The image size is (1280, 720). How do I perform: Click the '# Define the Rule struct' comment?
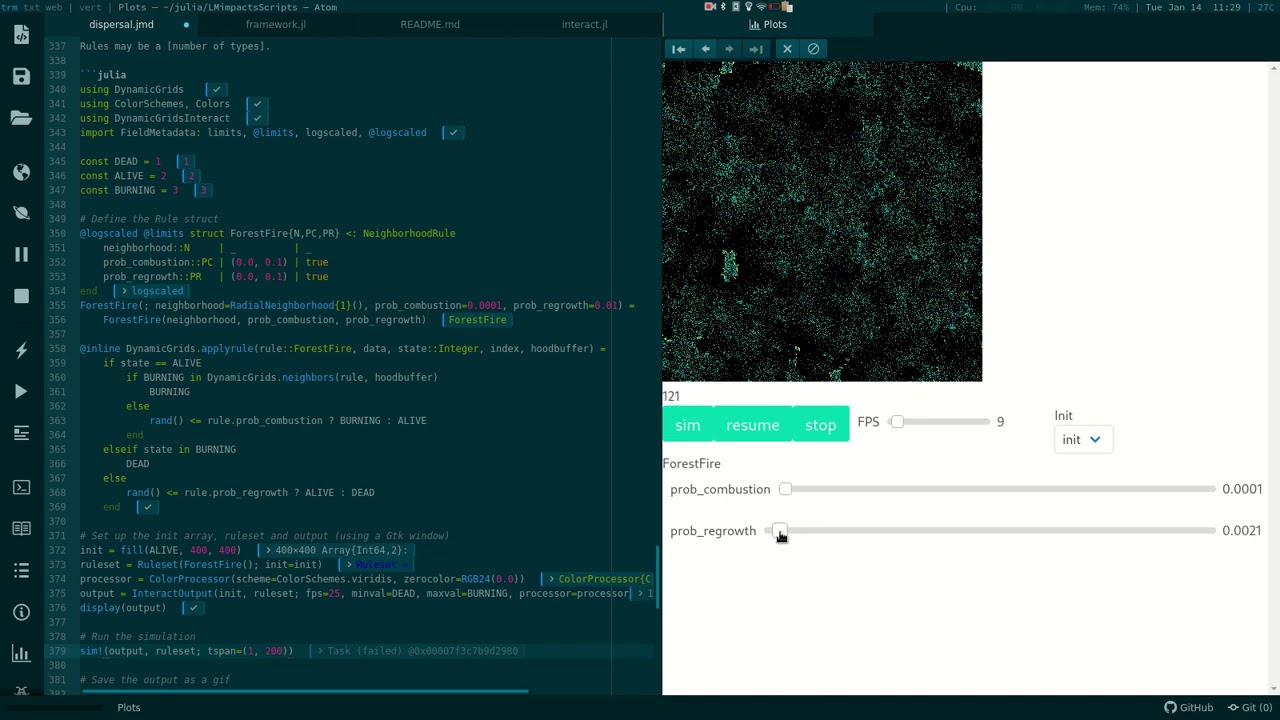tap(149, 219)
